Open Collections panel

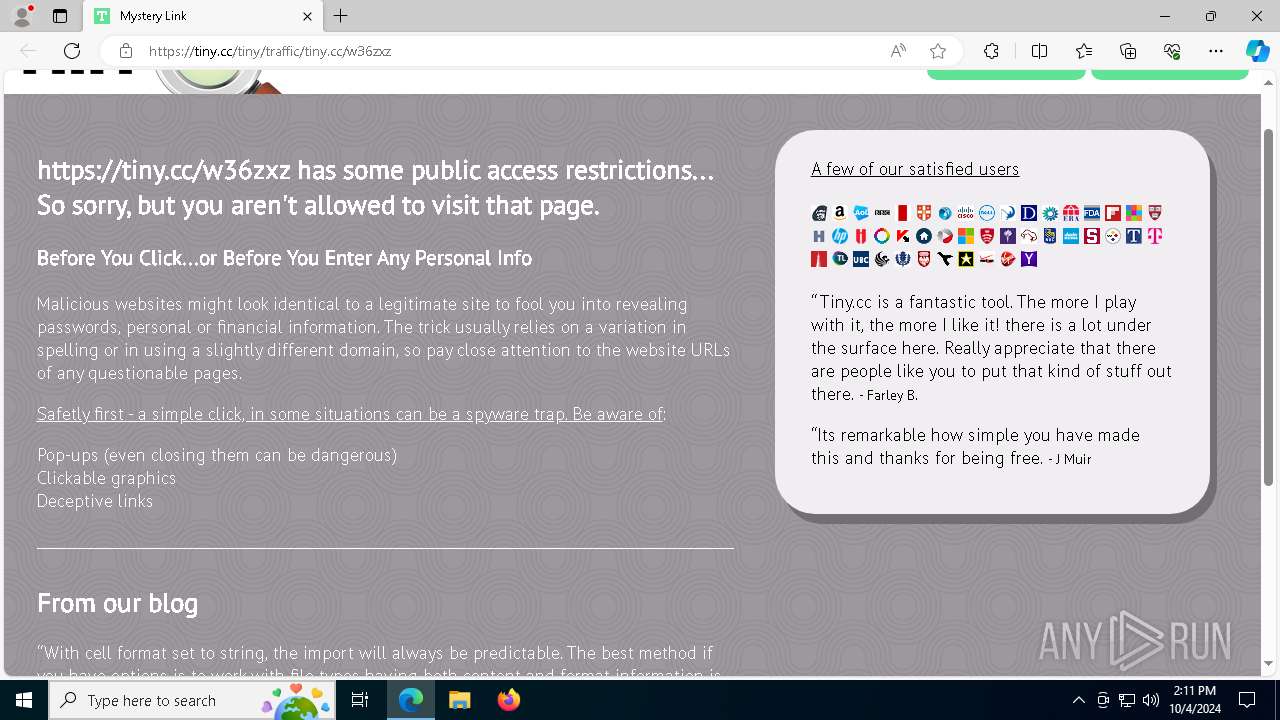tap(1128, 51)
